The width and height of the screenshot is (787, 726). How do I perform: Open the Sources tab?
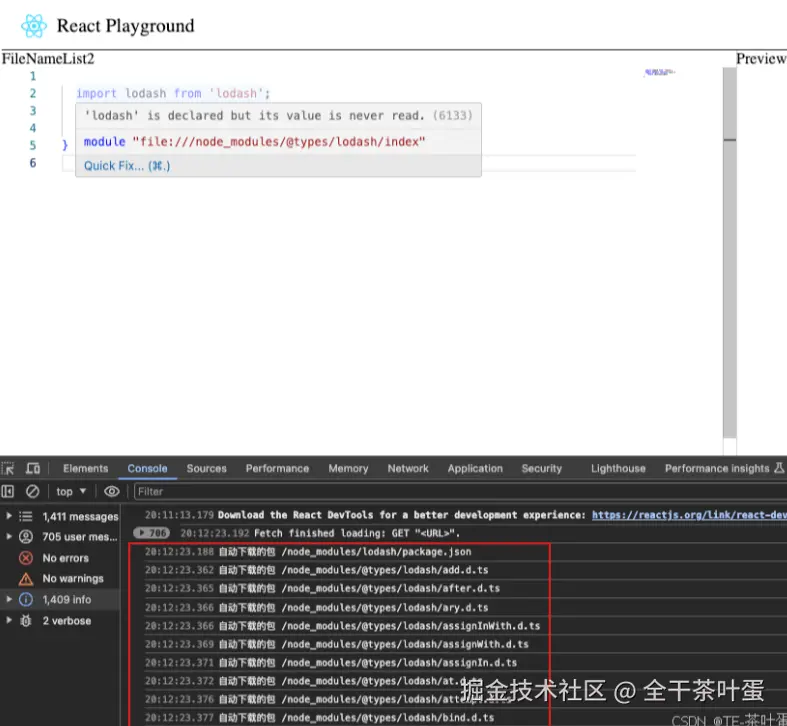pyautogui.click(x=206, y=468)
